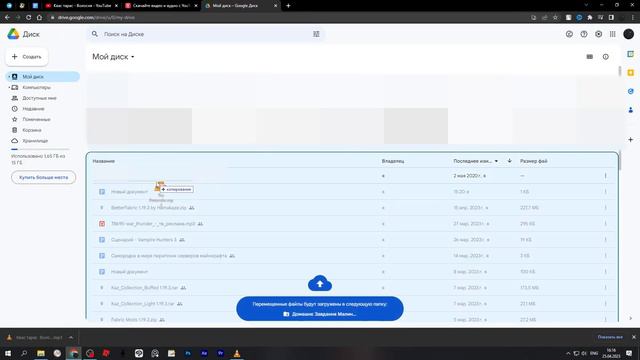Open the downloaded file menu chevron in downloads bar
640x360 pixels.
point(71,338)
